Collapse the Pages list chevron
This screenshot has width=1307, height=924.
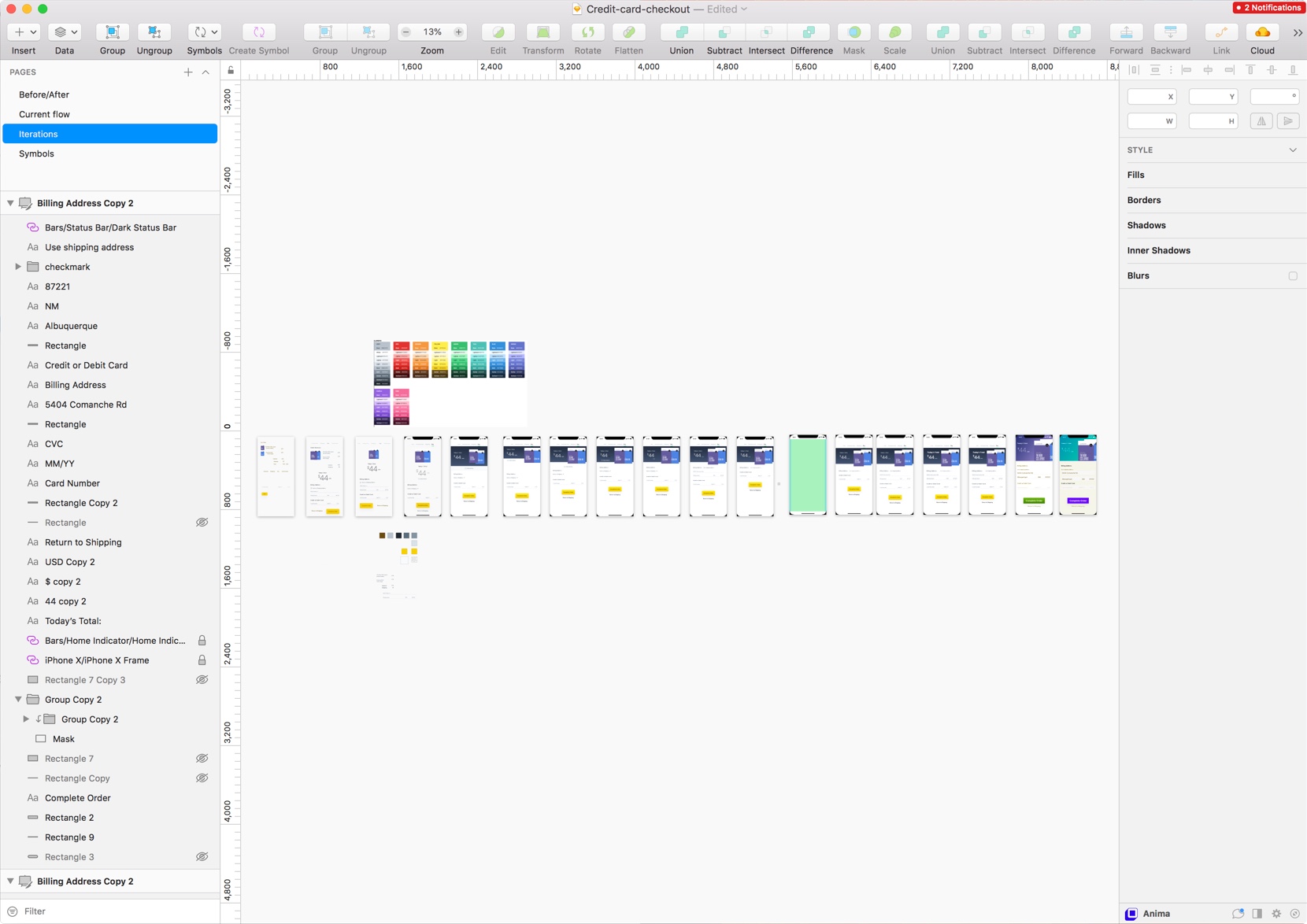[206, 72]
